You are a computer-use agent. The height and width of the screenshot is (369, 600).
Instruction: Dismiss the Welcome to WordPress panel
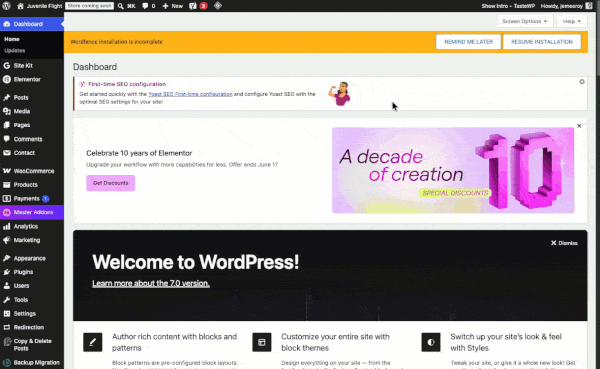pos(564,243)
